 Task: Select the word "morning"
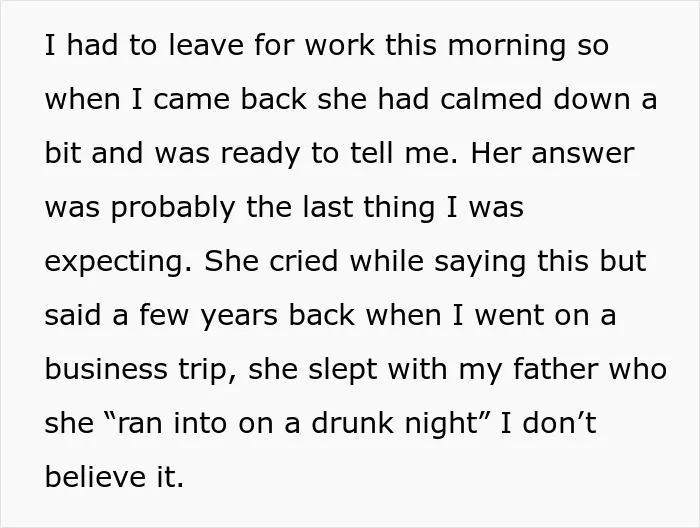pyautogui.click(x=507, y=46)
